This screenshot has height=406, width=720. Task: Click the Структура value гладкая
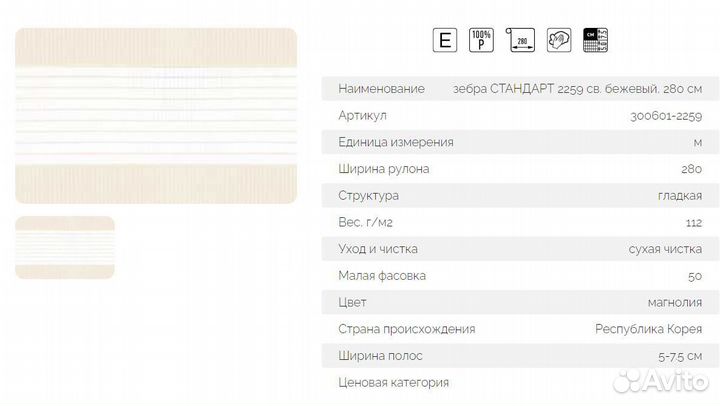pos(680,196)
